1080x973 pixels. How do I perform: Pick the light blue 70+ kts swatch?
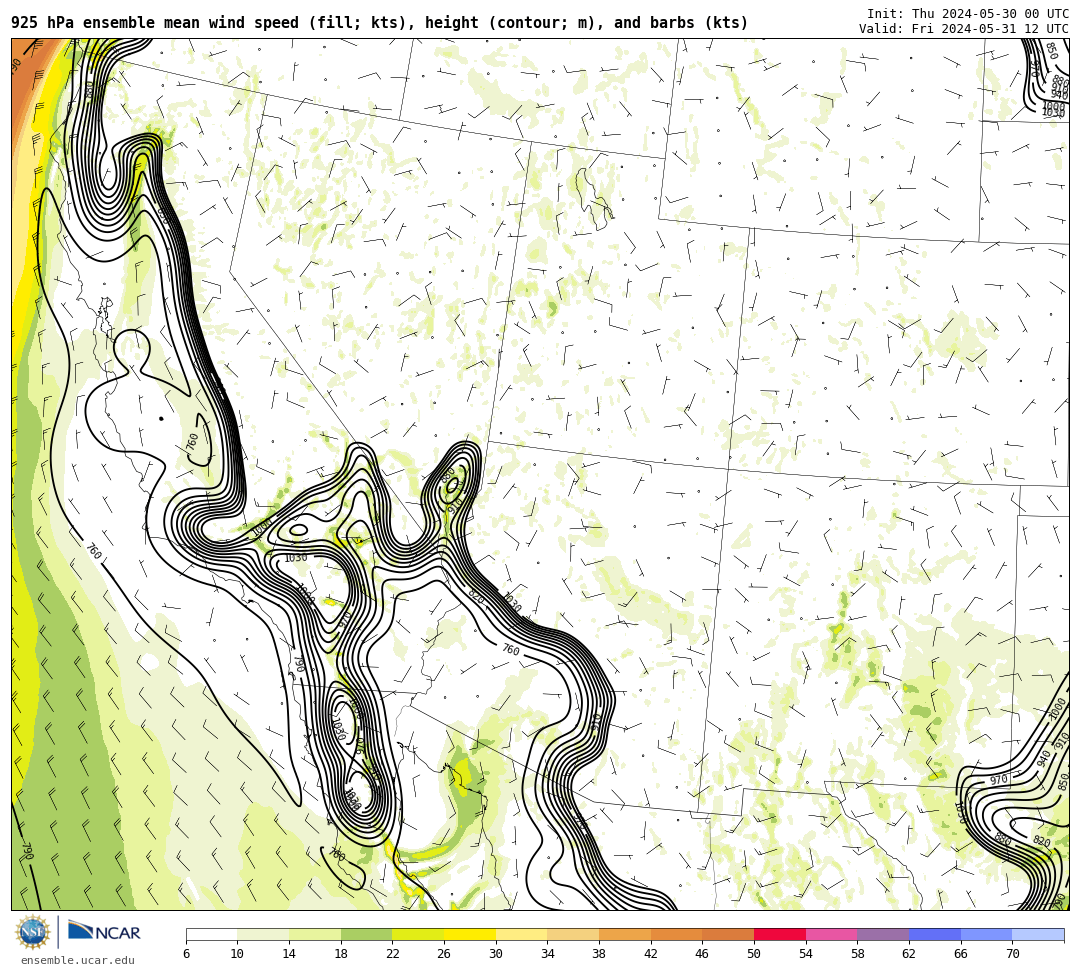1038,934
